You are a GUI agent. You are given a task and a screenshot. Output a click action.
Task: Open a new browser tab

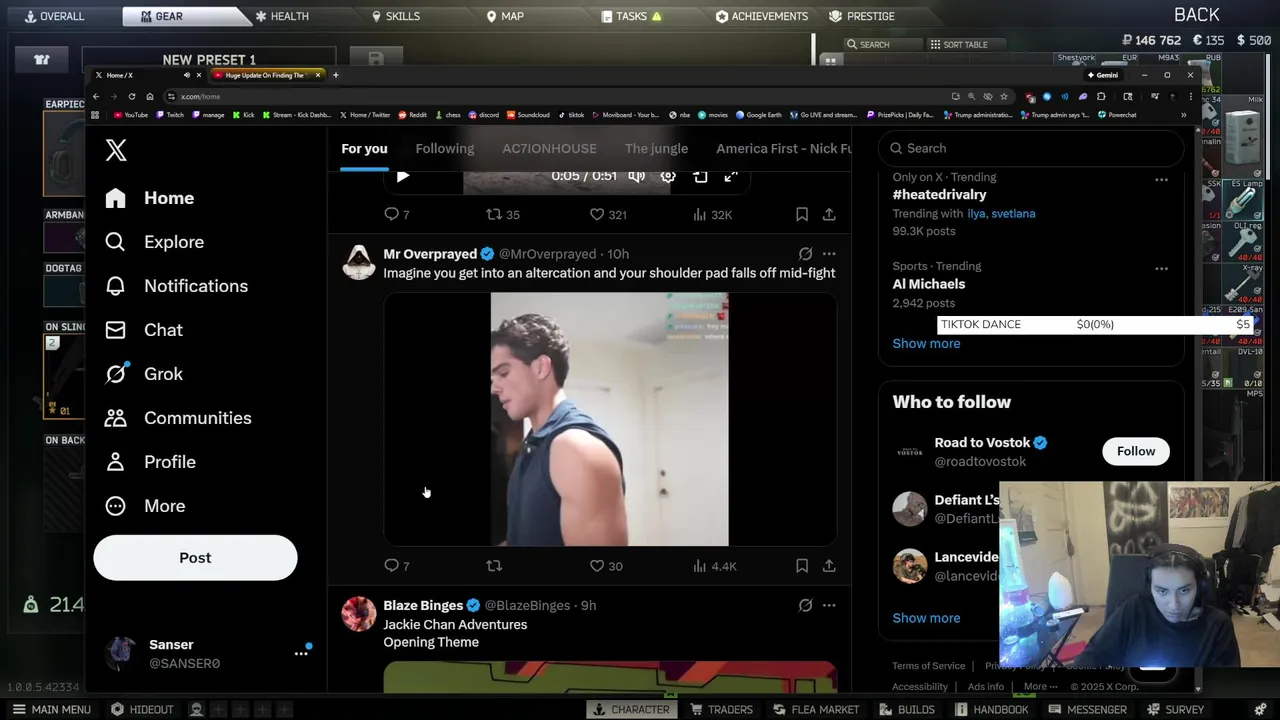pos(335,75)
